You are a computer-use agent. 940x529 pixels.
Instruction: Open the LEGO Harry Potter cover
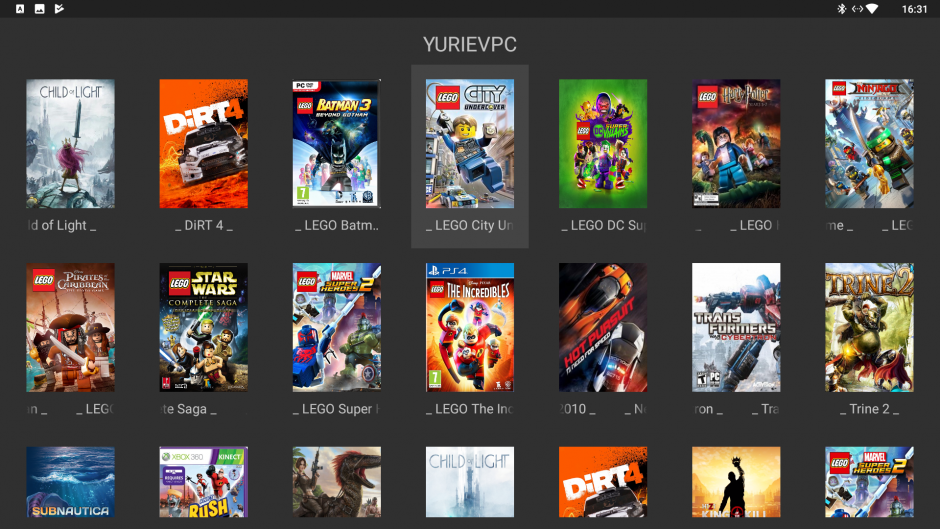tap(736, 144)
